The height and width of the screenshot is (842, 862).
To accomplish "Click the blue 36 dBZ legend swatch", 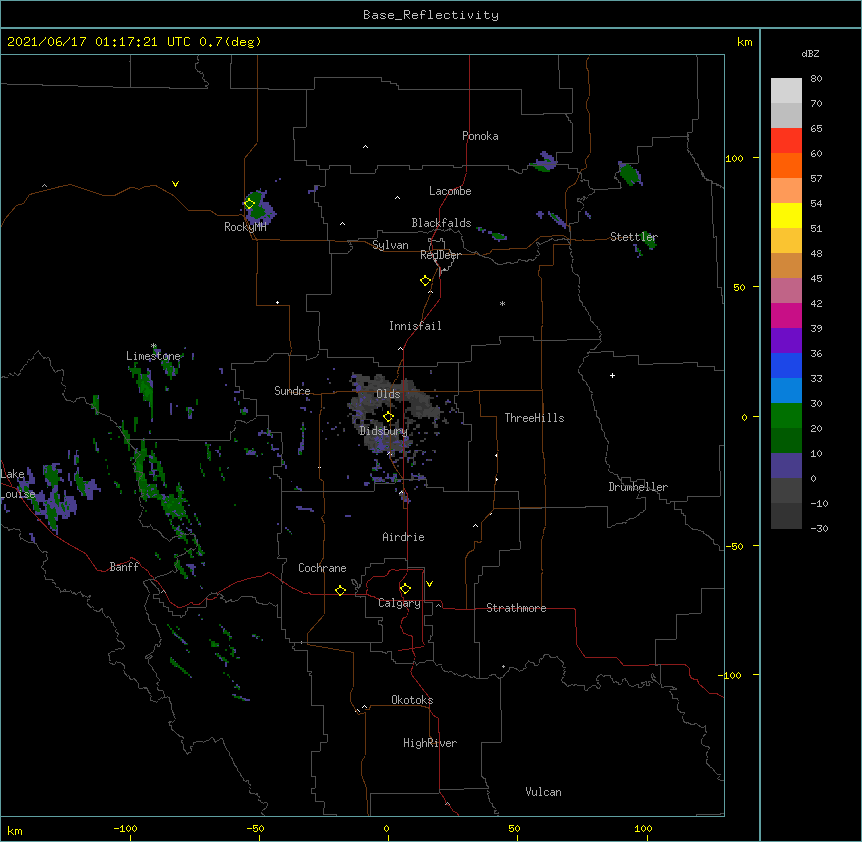I will [786, 365].
